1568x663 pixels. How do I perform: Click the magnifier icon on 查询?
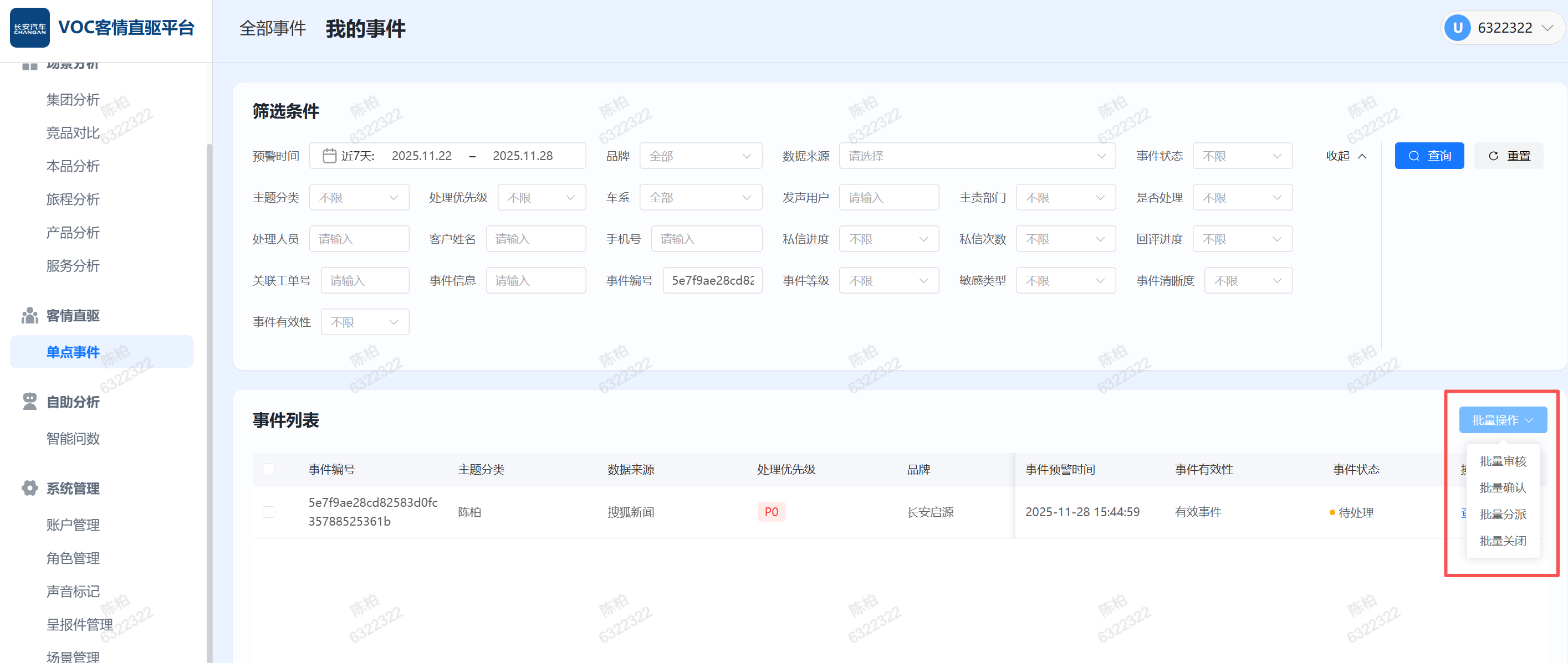pyautogui.click(x=1414, y=156)
